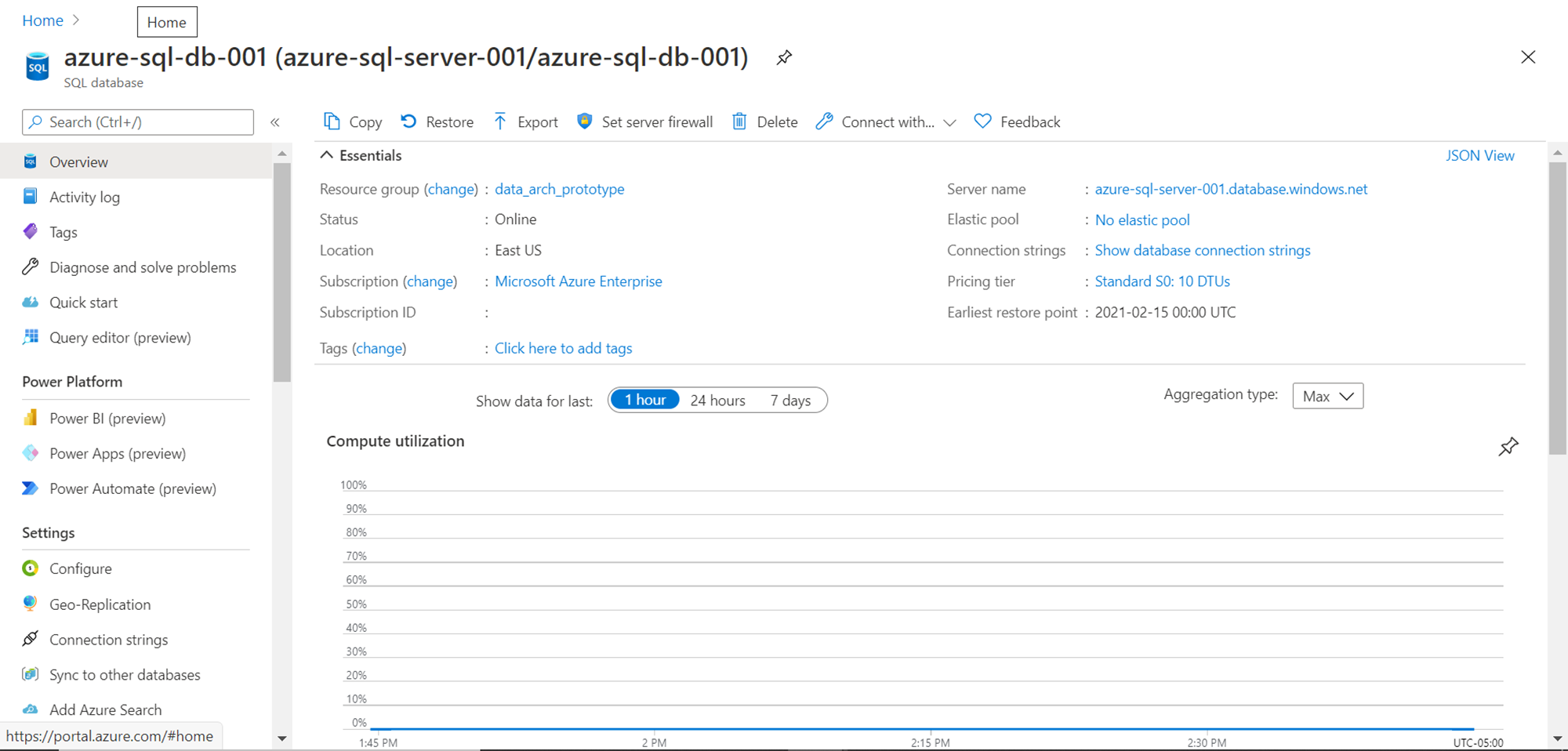Open the Aggregation type dropdown
This screenshot has height=751, width=1568.
tap(1328, 396)
